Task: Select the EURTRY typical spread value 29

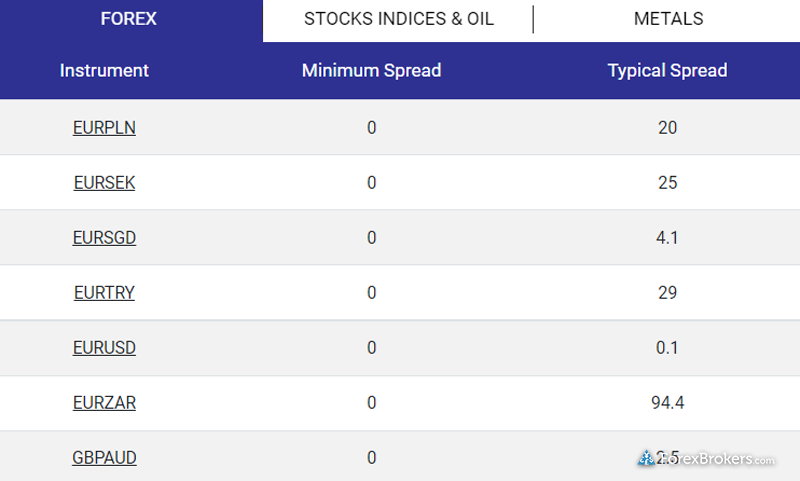Action: pyautogui.click(x=667, y=293)
